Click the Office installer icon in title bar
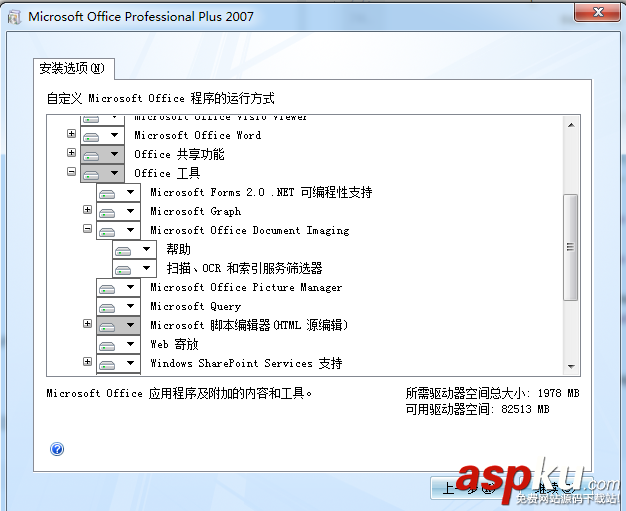 click(x=14, y=17)
